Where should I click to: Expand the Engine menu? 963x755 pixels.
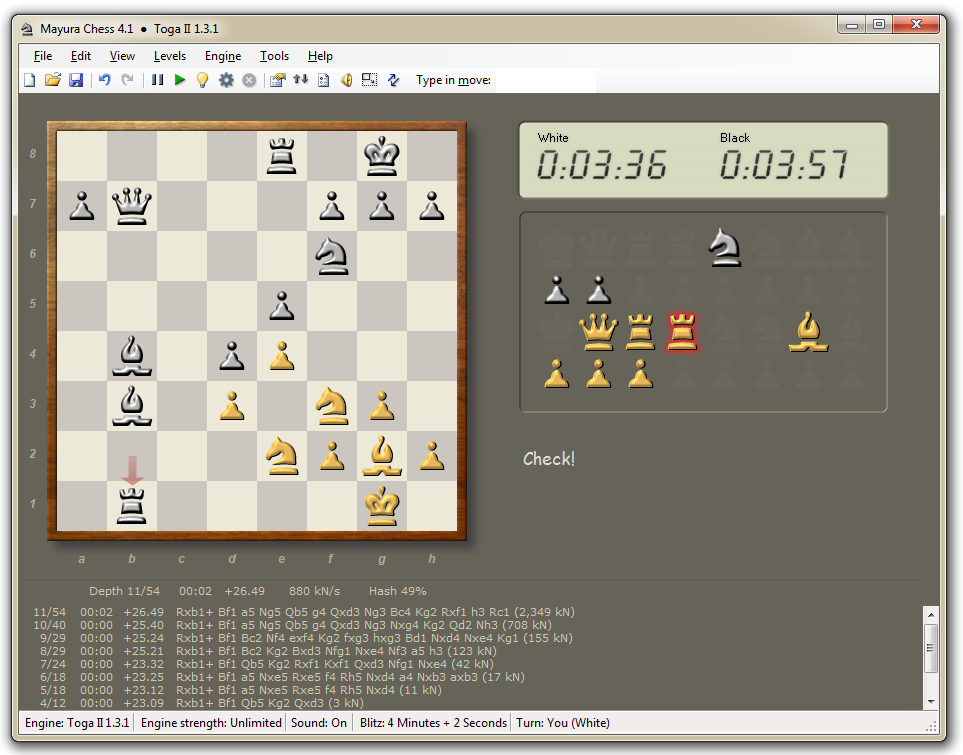(223, 56)
